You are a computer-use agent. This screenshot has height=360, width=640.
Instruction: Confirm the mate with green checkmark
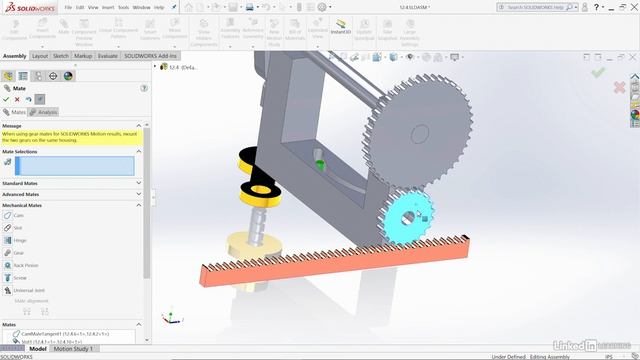point(6,100)
